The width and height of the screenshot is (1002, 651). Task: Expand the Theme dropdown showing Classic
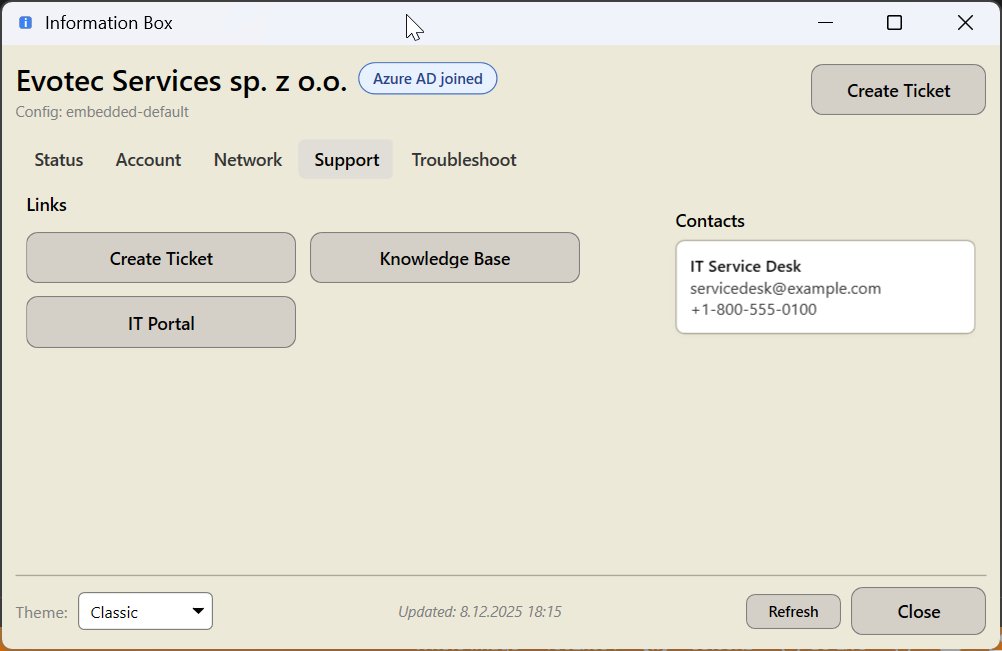[x=146, y=611]
